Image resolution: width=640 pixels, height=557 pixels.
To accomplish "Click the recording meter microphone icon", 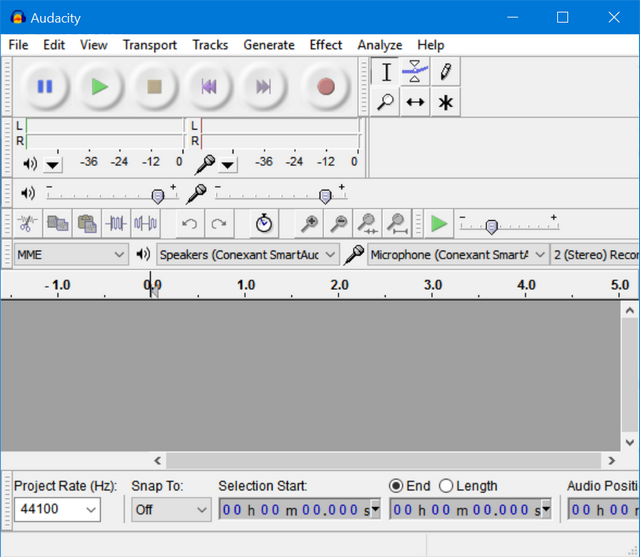I will (205, 164).
